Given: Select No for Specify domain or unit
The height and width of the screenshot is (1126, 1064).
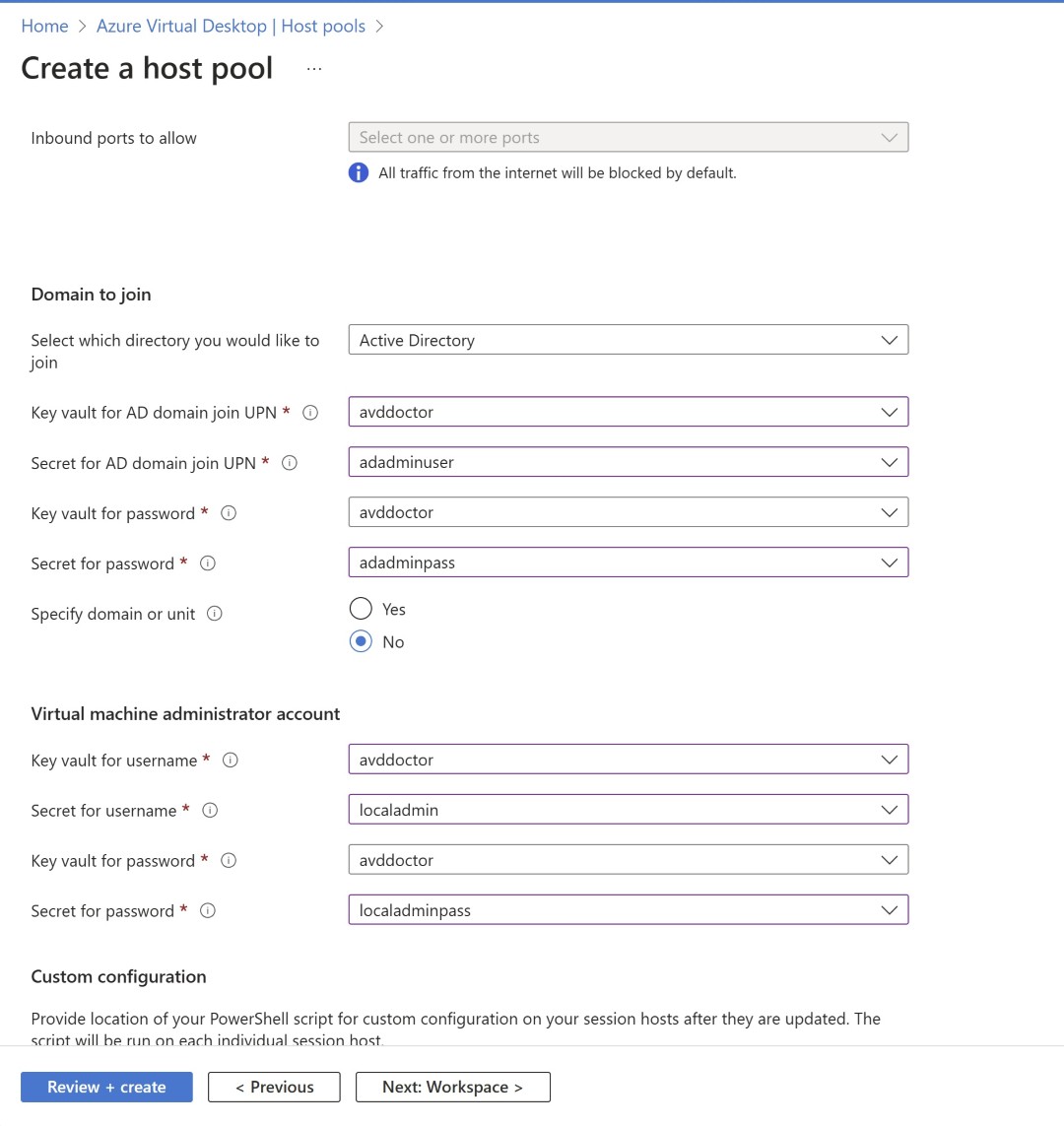Looking at the screenshot, I should (x=361, y=641).
